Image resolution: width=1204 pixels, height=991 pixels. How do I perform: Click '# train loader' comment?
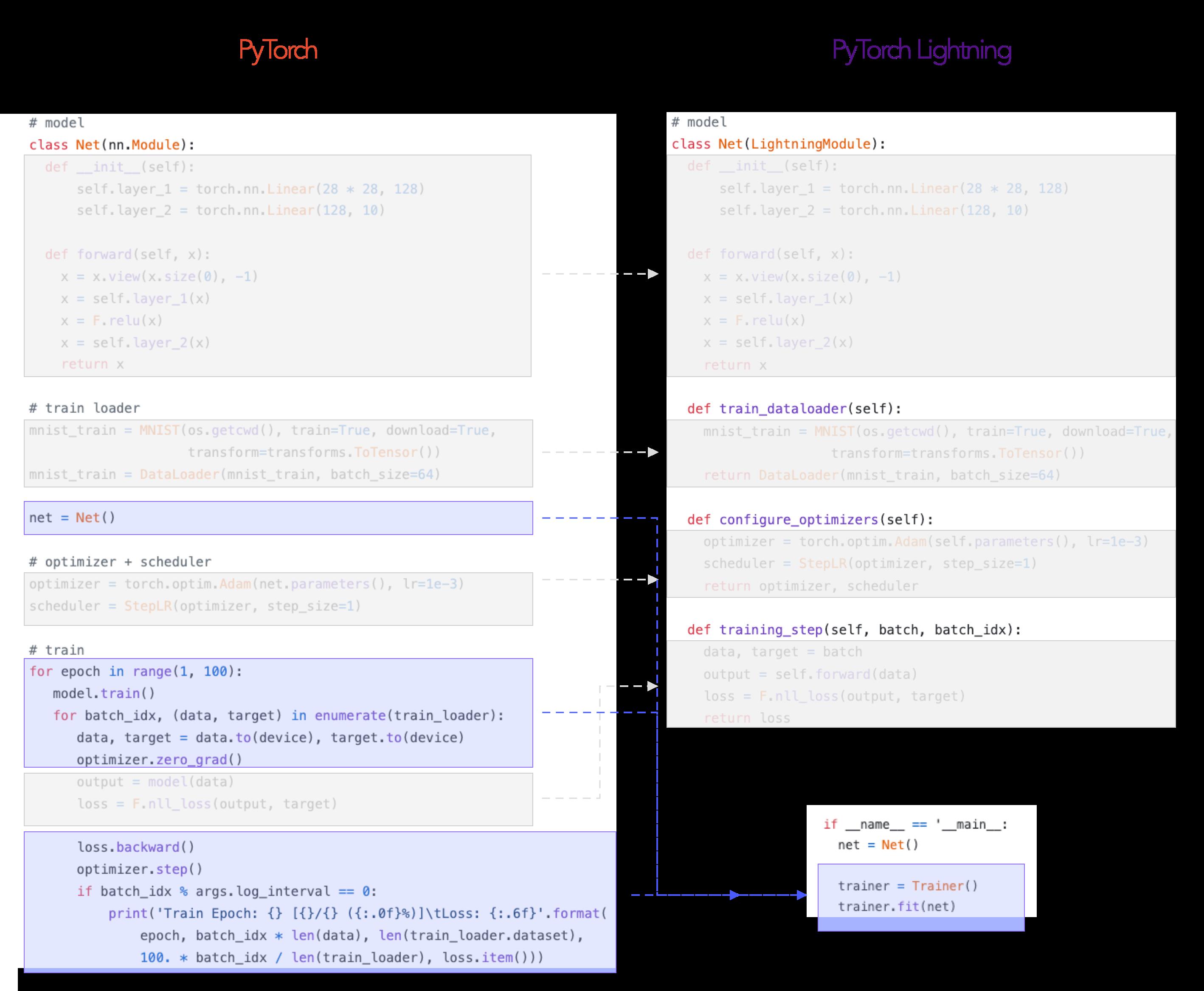pyautogui.click(x=84, y=408)
